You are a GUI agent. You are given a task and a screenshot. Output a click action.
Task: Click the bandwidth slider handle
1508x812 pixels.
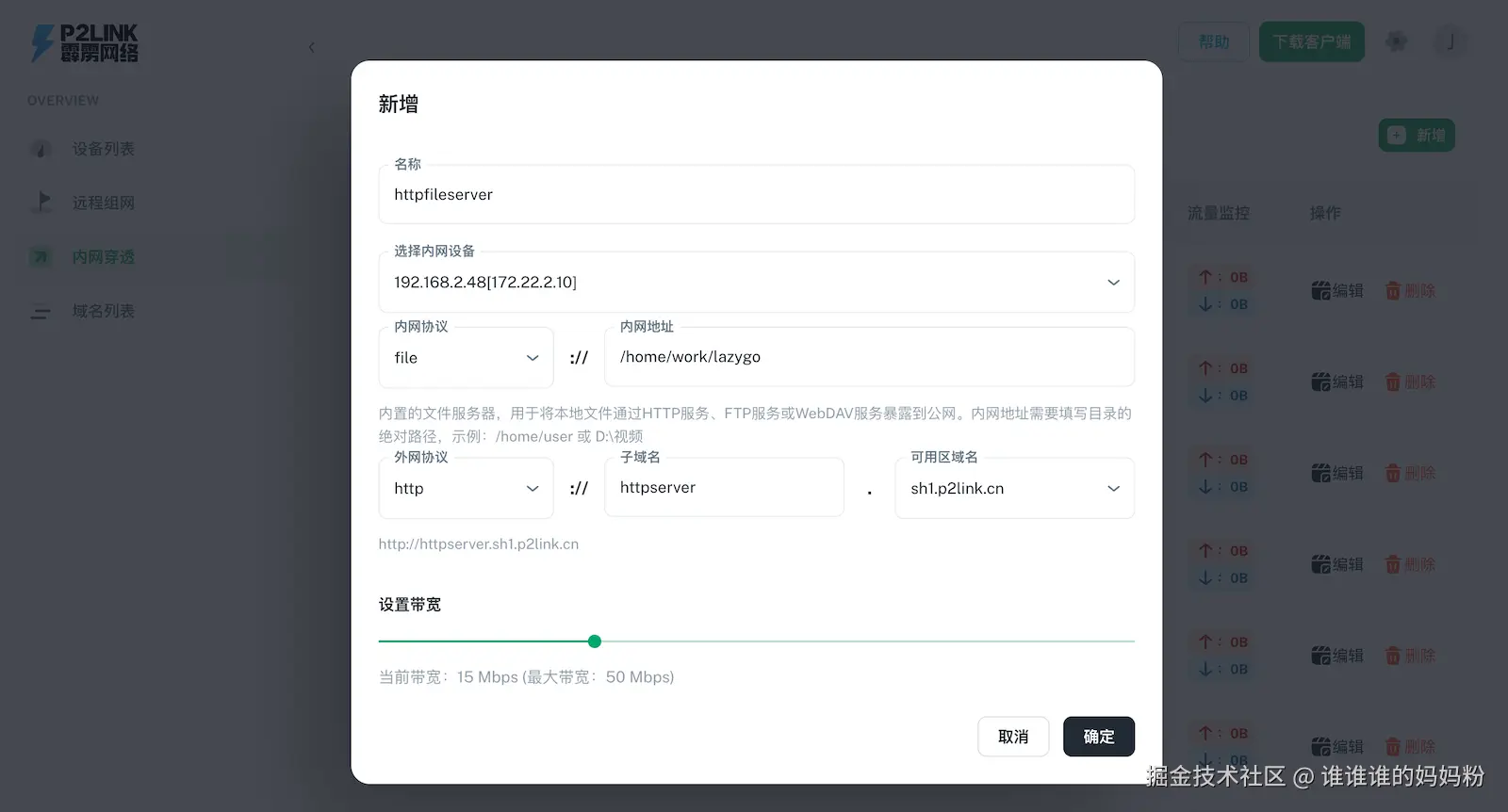[x=594, y=641]
